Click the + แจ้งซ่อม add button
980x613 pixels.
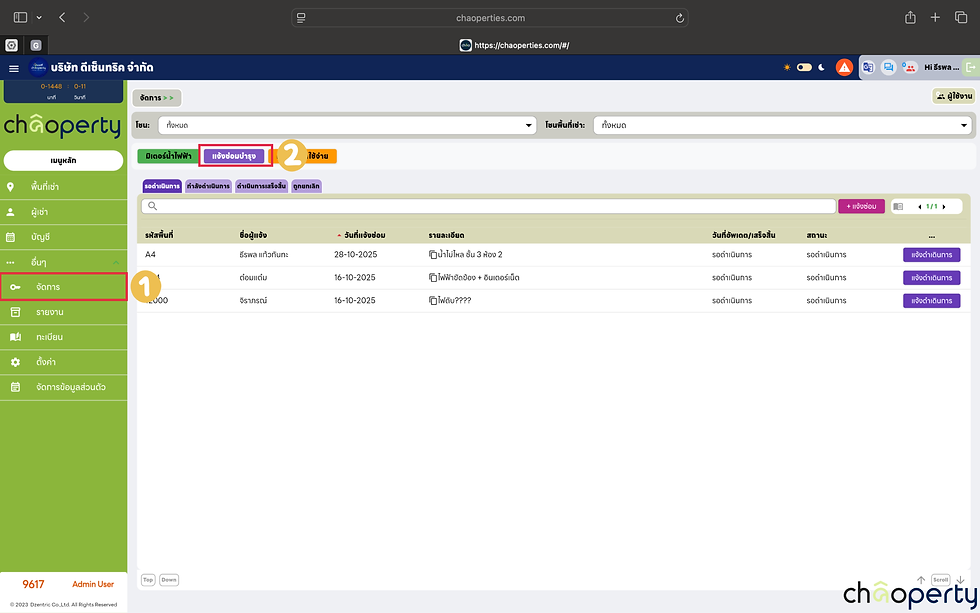tap(861, 206)
